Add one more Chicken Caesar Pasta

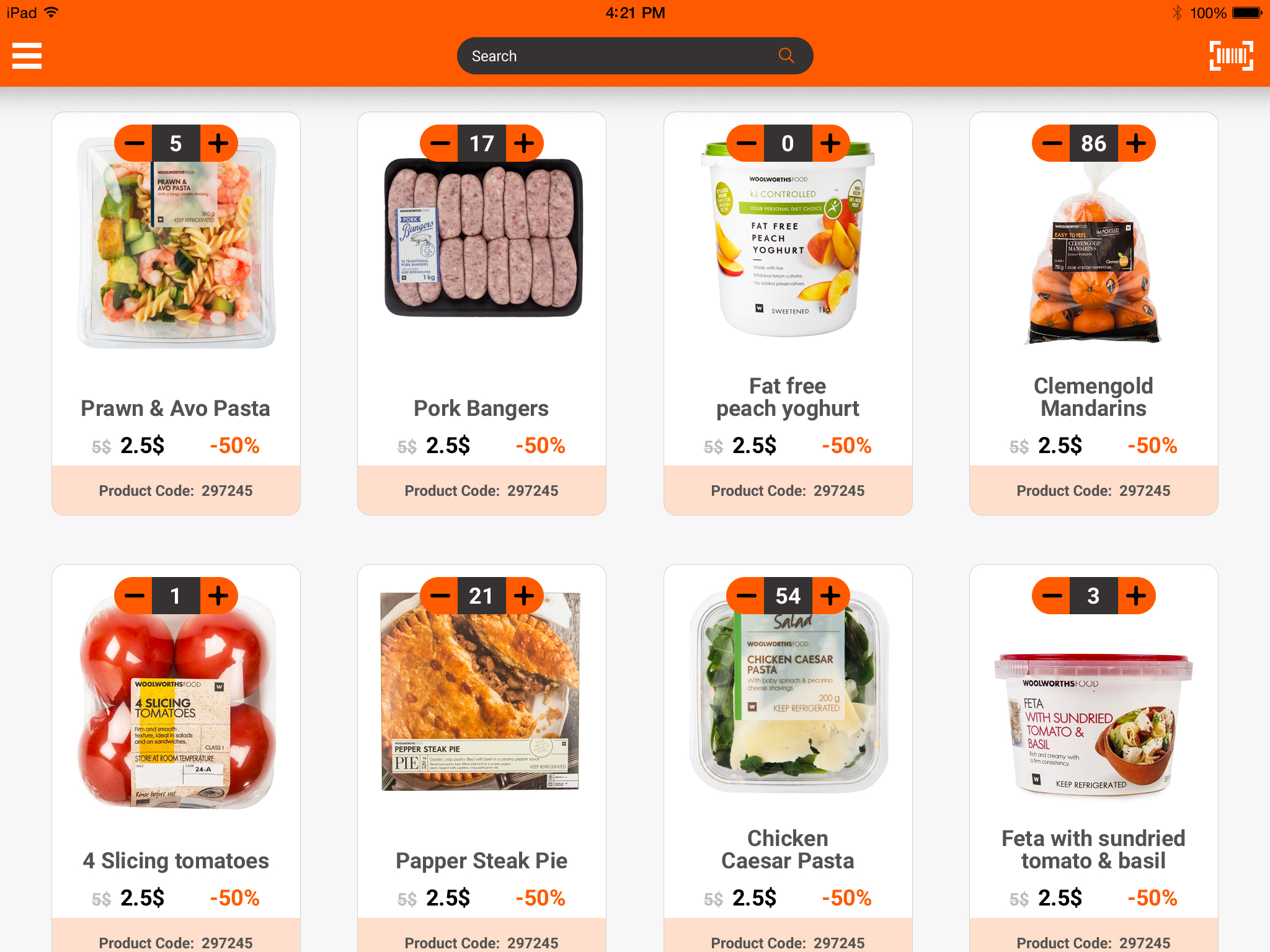(x=830, y=596)
